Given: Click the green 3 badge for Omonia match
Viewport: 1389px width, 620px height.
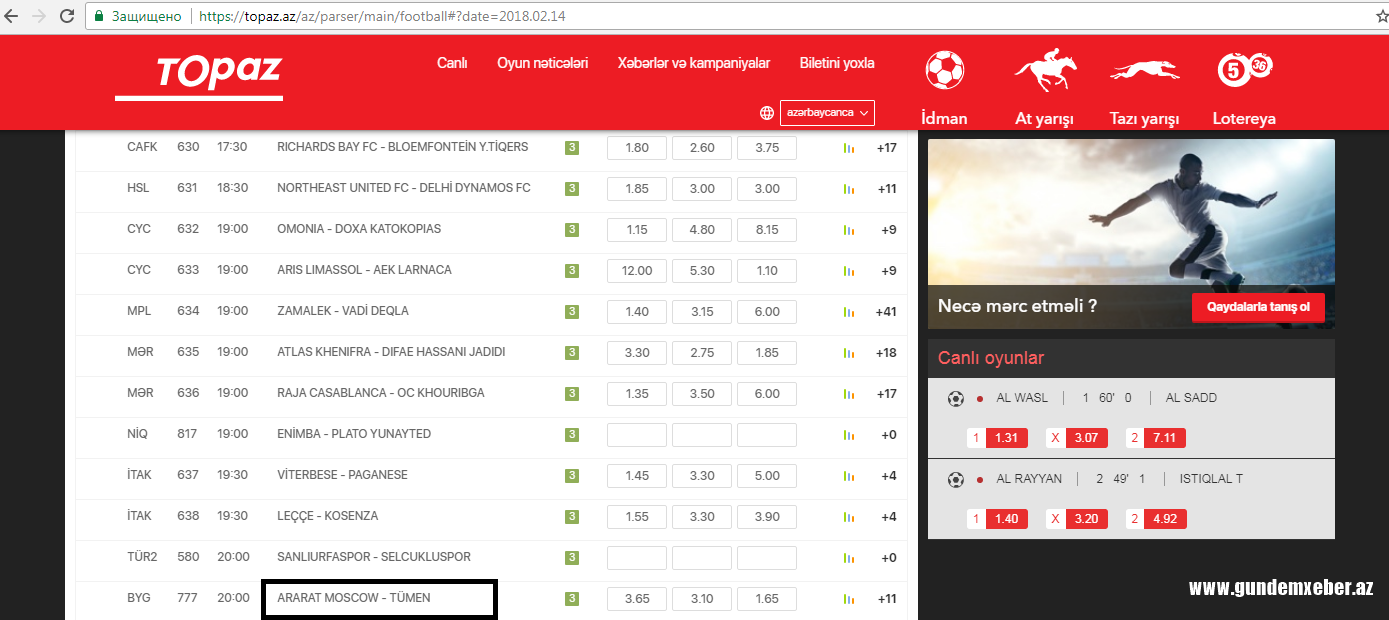Looking at the screenshot, I should [572, 230].
